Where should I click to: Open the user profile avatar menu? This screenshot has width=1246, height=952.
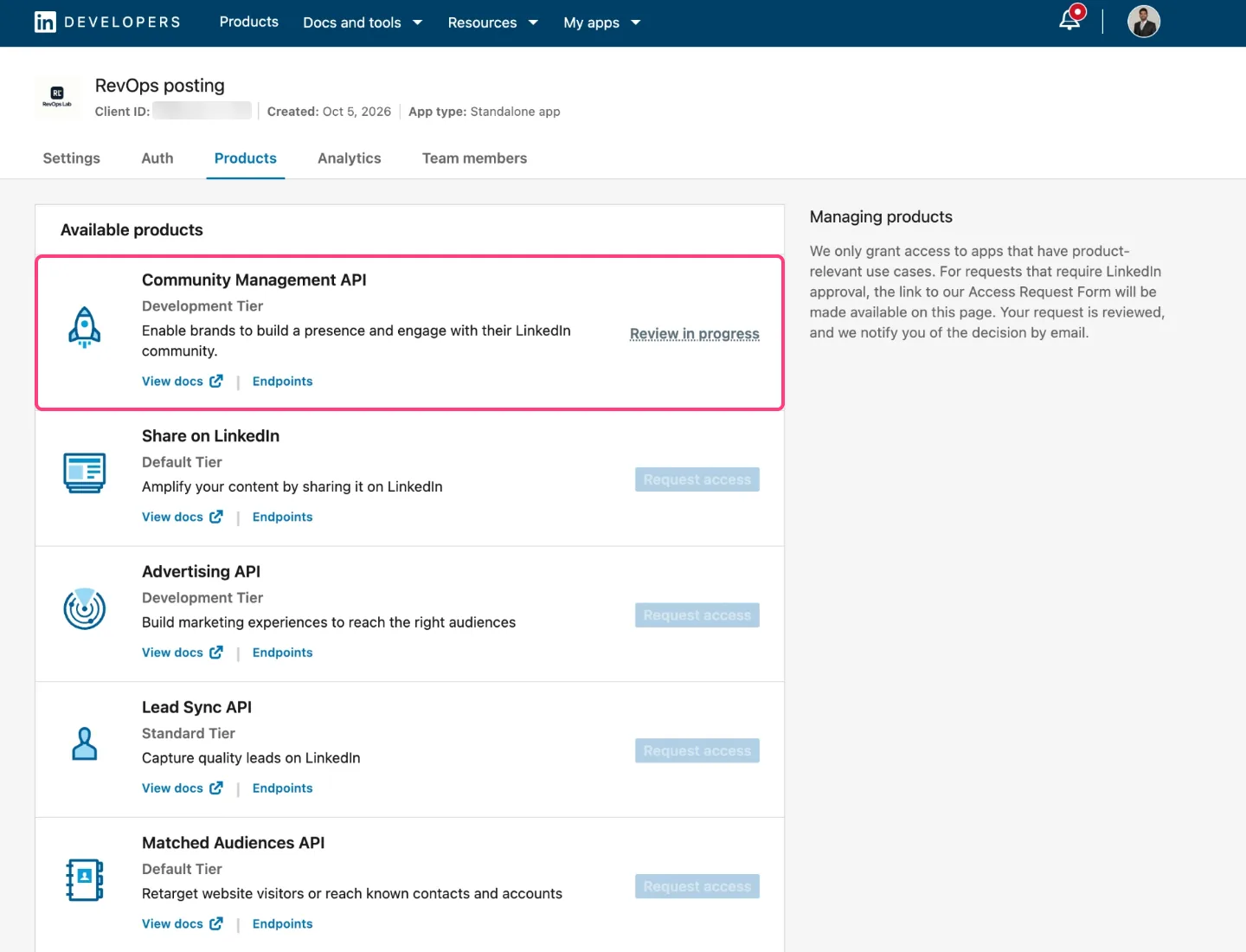(1143, 22)
